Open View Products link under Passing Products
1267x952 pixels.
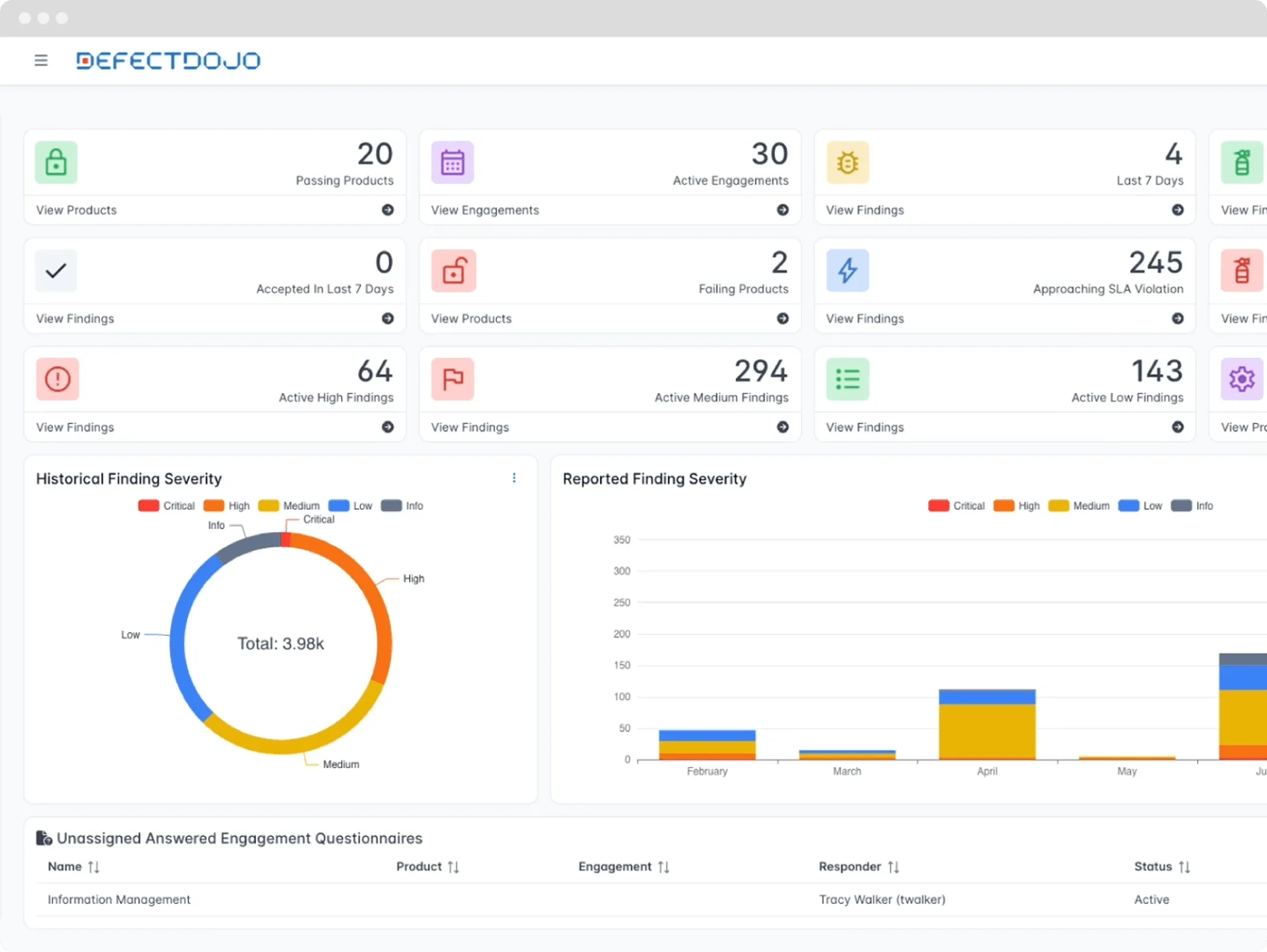tap(77, 210)
